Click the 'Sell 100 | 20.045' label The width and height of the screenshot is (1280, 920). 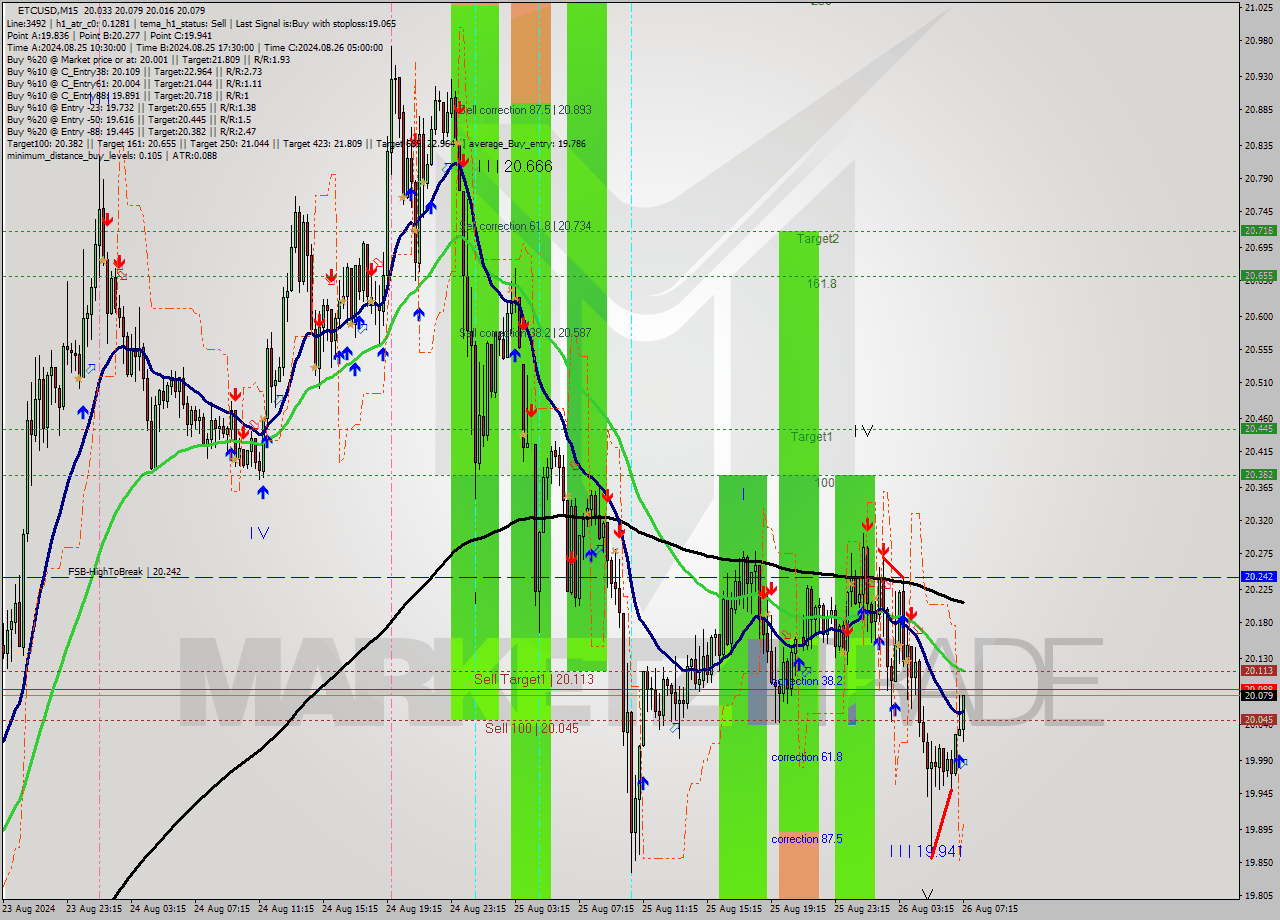531,728
